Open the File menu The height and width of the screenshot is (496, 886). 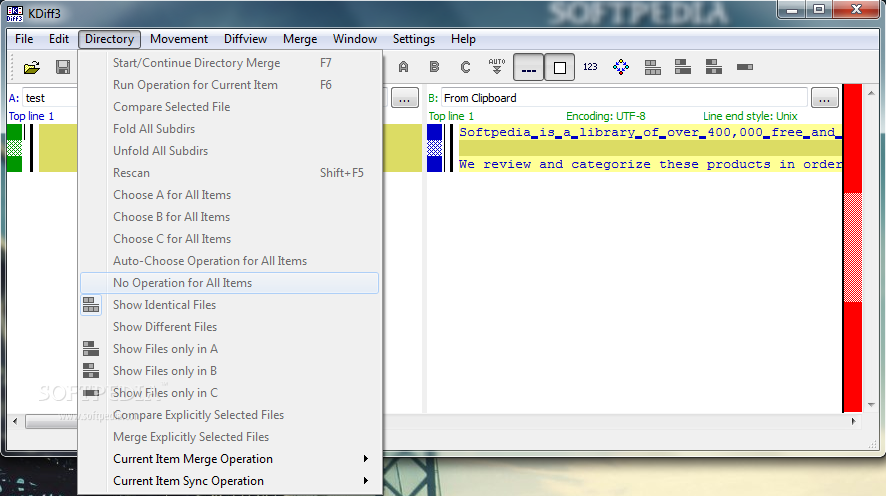tap(24, 39)
